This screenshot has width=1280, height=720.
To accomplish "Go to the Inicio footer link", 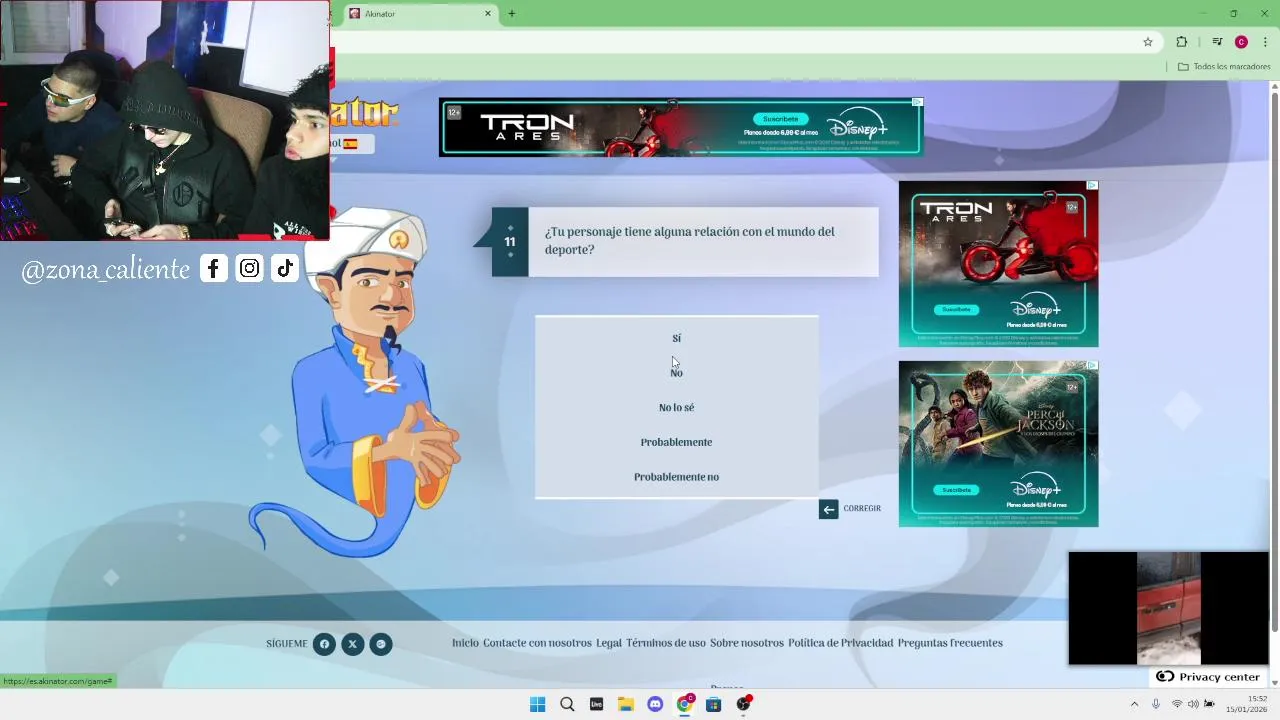I will (x=465, y=643).
